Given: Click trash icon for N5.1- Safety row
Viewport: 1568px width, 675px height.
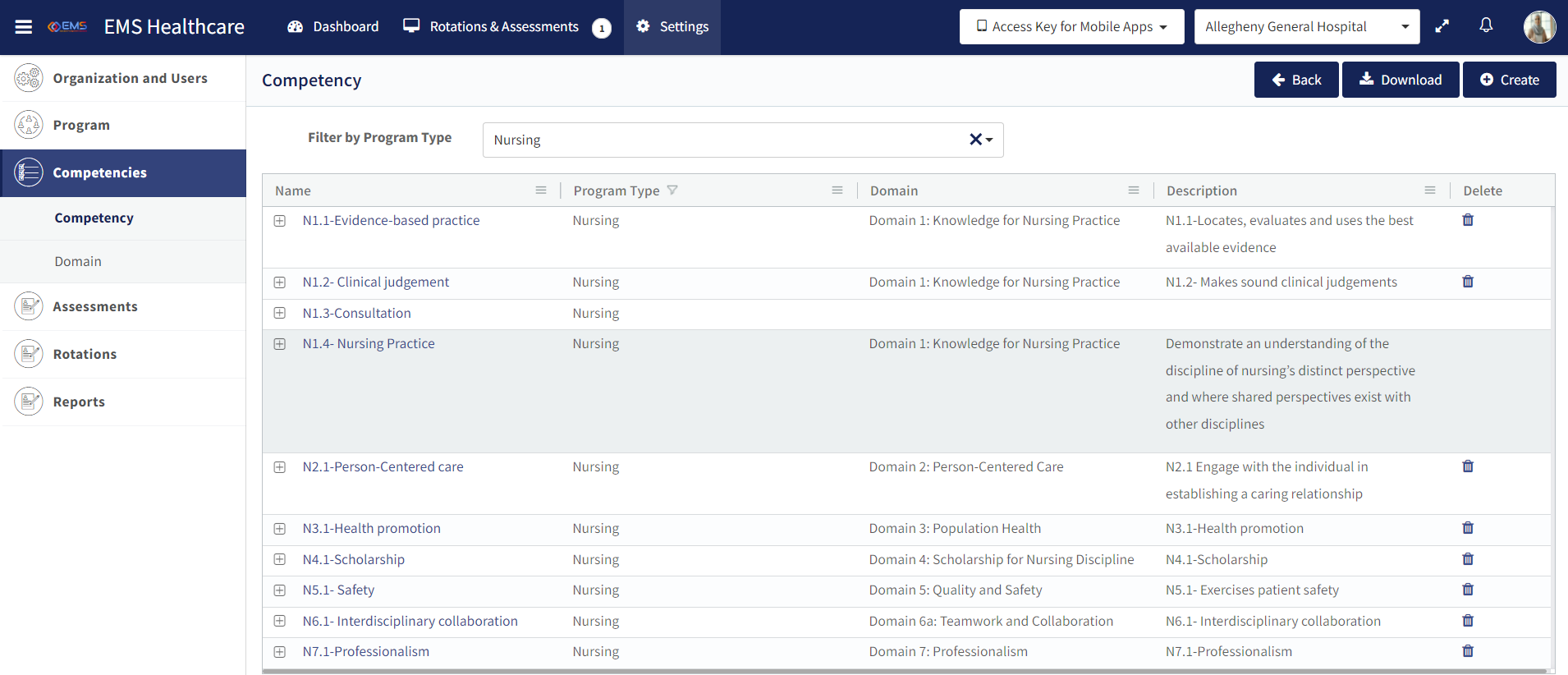Looking at the screenshot, I should pyautogui.click(x=1468, y=590).
